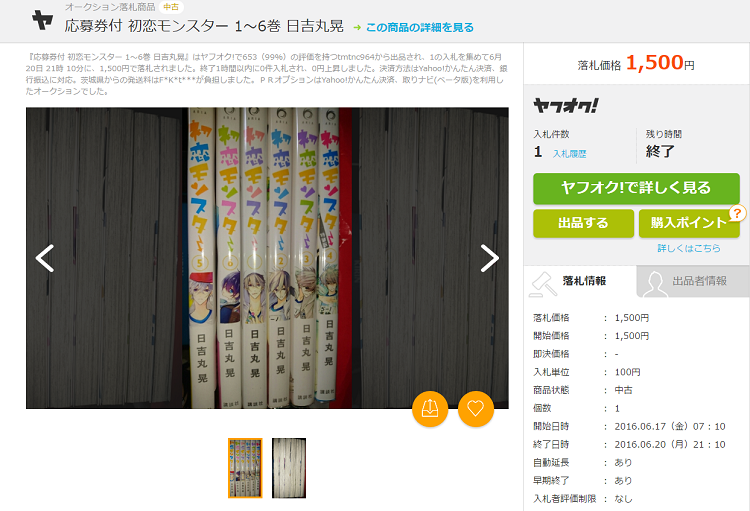750x511 pixels.
Task: Advance to next image with right arrow
Action: tap(490, 258)
